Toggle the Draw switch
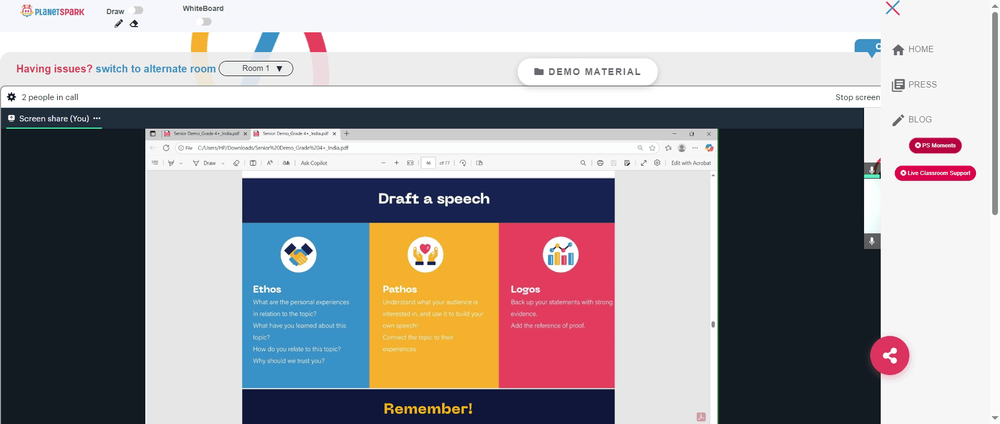Screen dimensions: 1000x424 (135, 10)
